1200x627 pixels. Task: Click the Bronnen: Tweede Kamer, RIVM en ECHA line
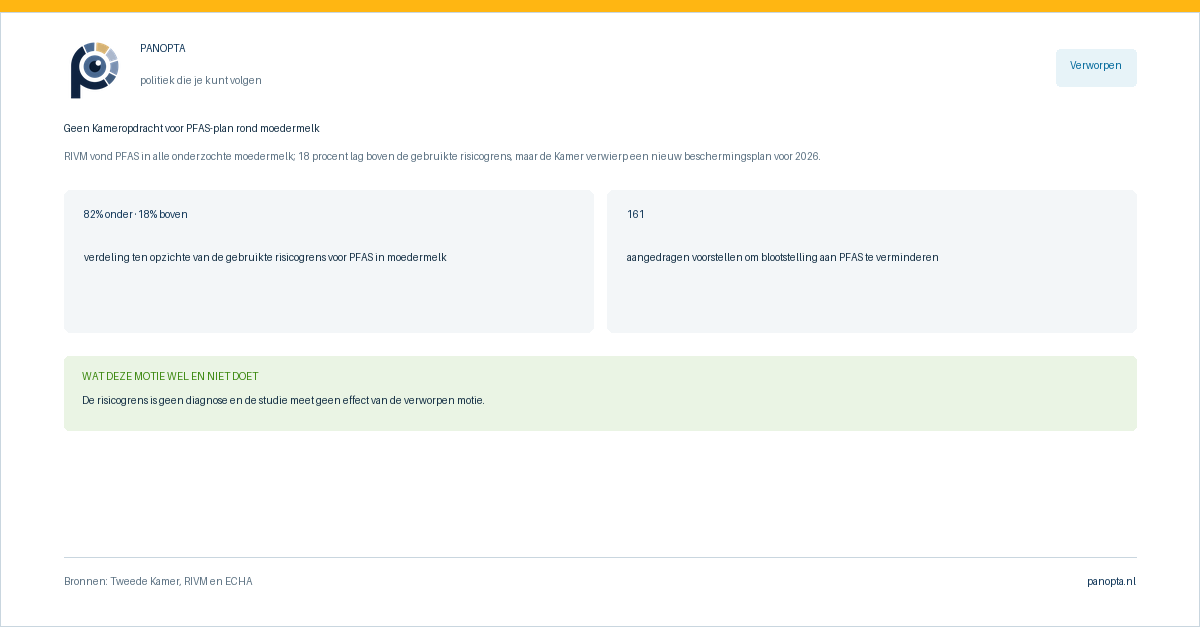(158, 581)
